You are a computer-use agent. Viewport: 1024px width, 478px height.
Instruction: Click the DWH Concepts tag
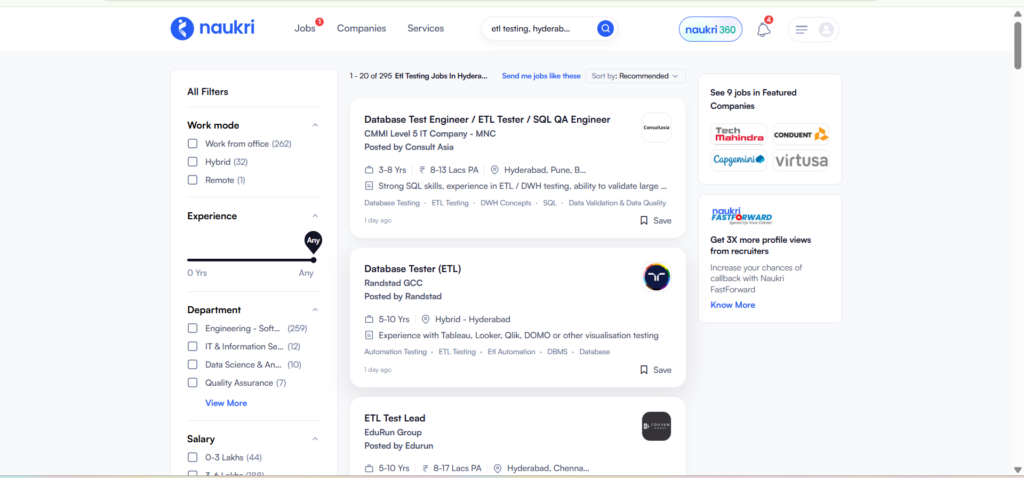(506, 203)
